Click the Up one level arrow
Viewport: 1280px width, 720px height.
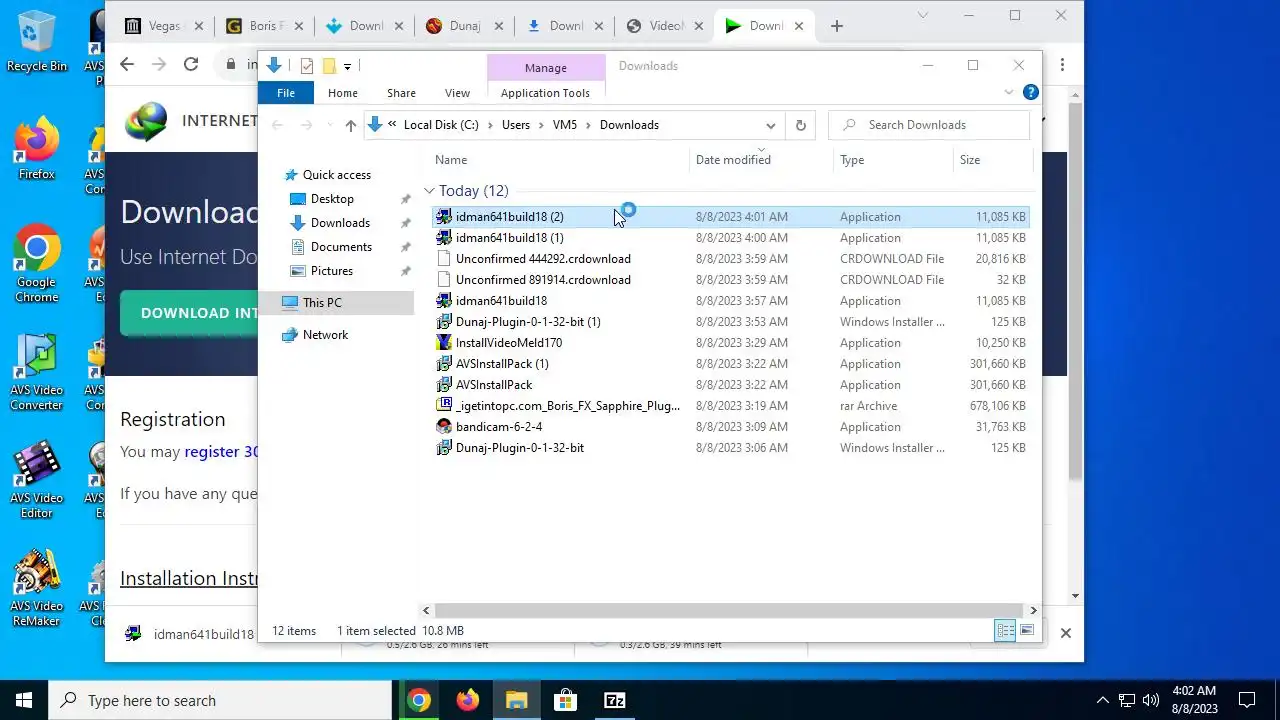(x=350, y=125)
